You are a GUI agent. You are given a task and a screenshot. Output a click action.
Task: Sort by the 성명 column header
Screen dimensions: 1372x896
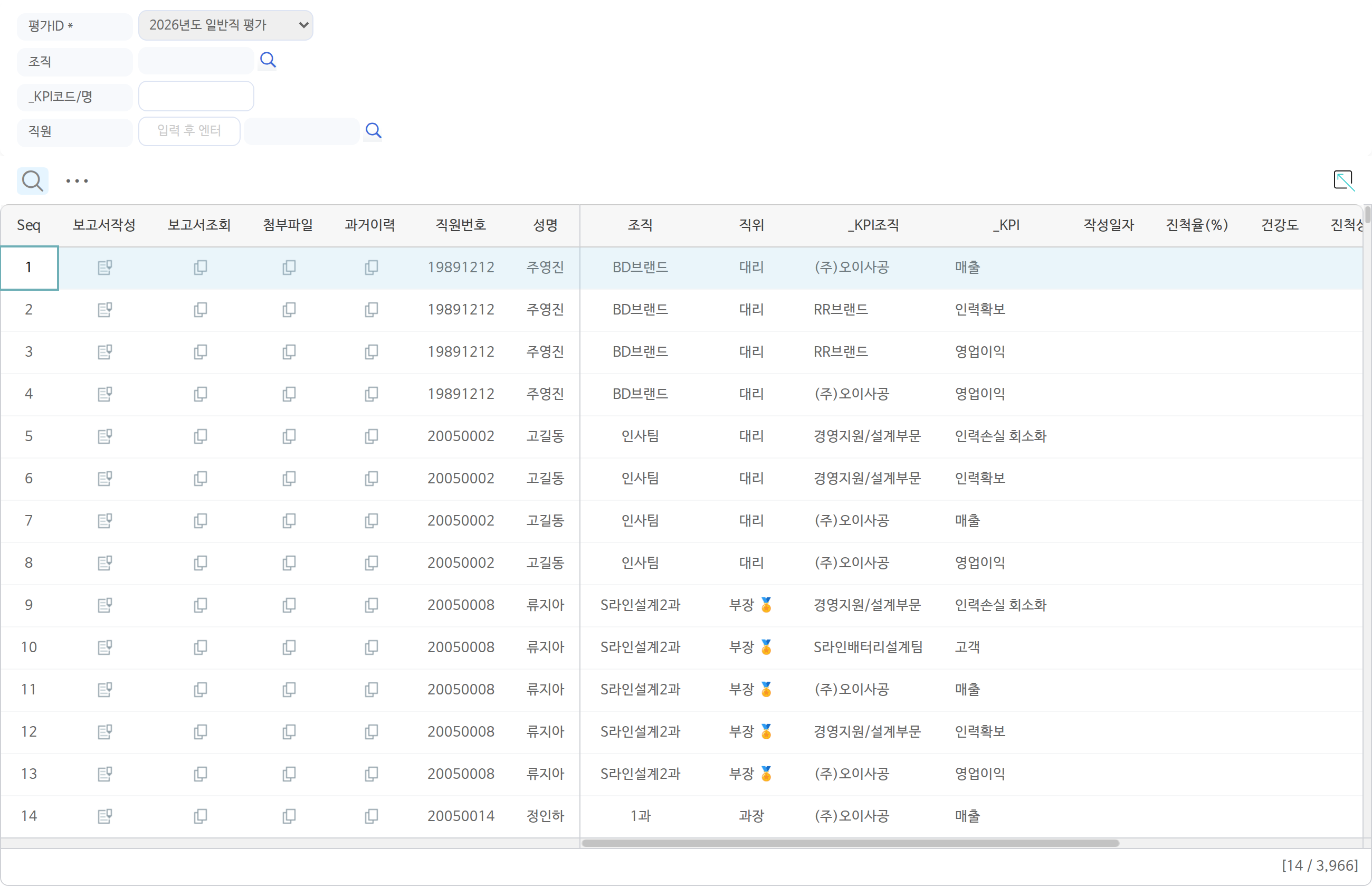[x=545, y=225]
